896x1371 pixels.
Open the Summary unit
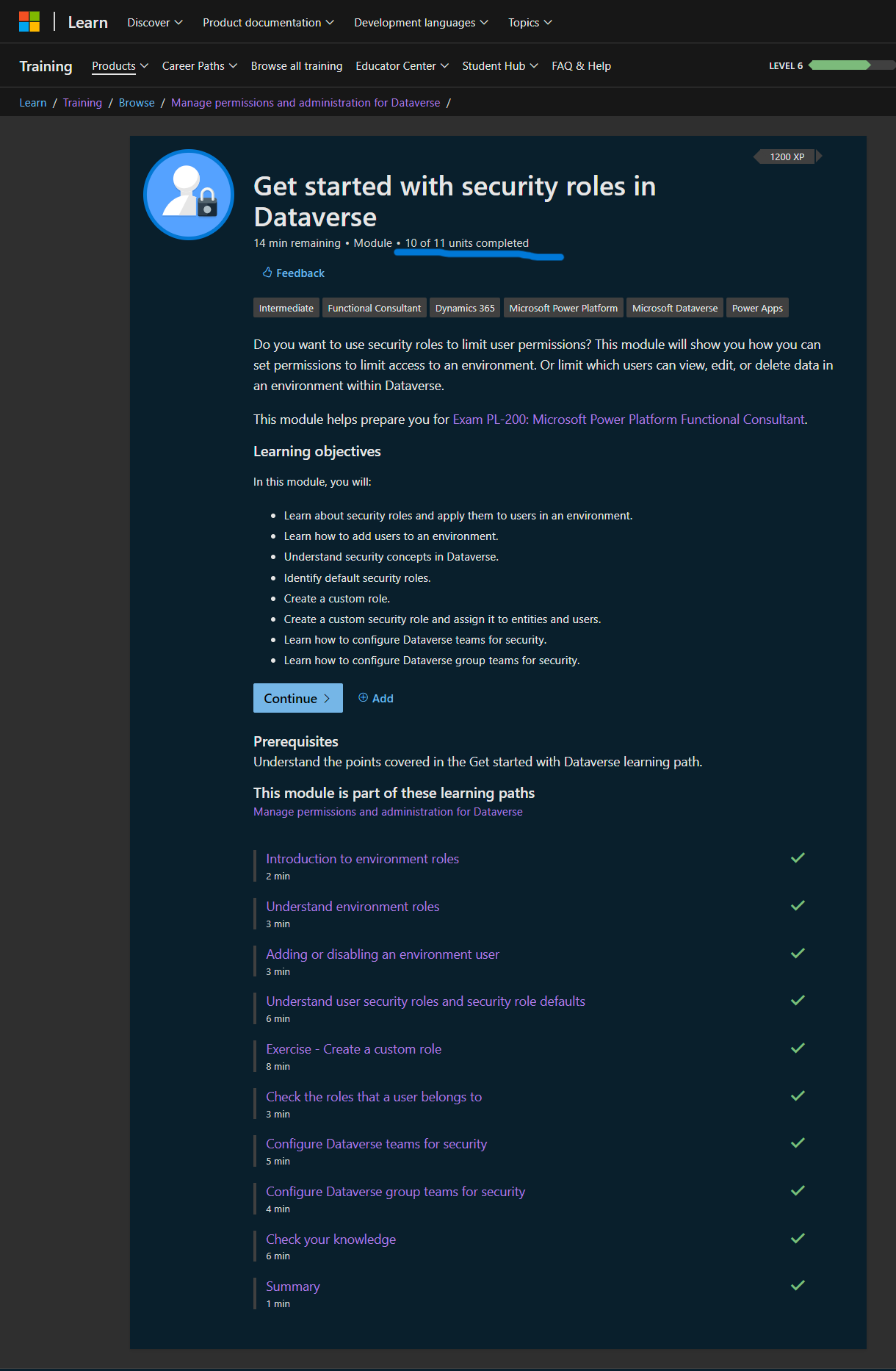point(293,1287)
